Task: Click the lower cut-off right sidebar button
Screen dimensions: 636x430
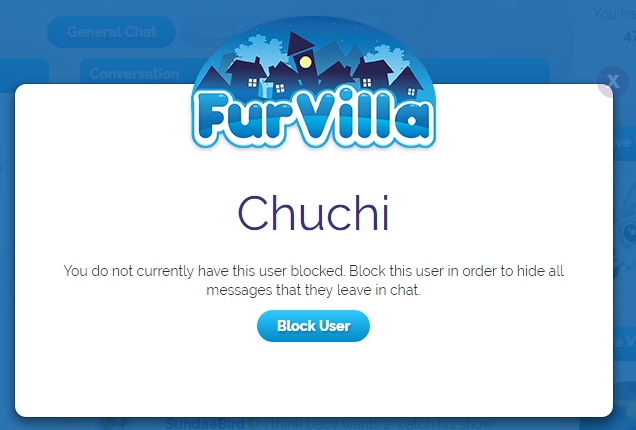Action: [x=625, y=342]
